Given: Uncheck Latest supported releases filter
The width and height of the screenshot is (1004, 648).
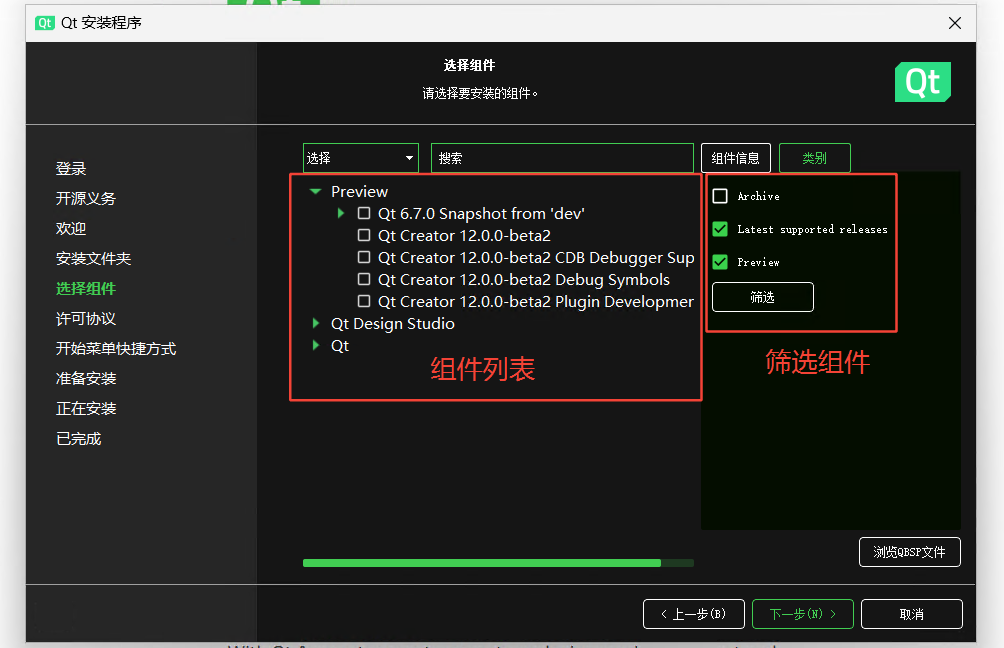Looking at the screenshot, I should click(720, 229).
